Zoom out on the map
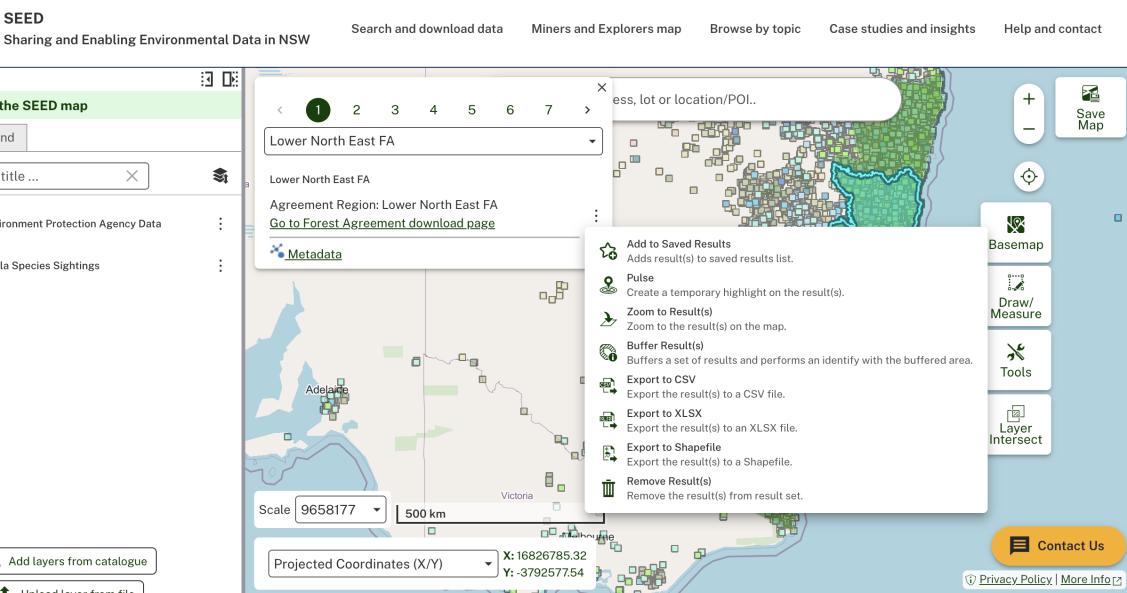Viewport: 1127px width, 593px height. [1029, 129]
